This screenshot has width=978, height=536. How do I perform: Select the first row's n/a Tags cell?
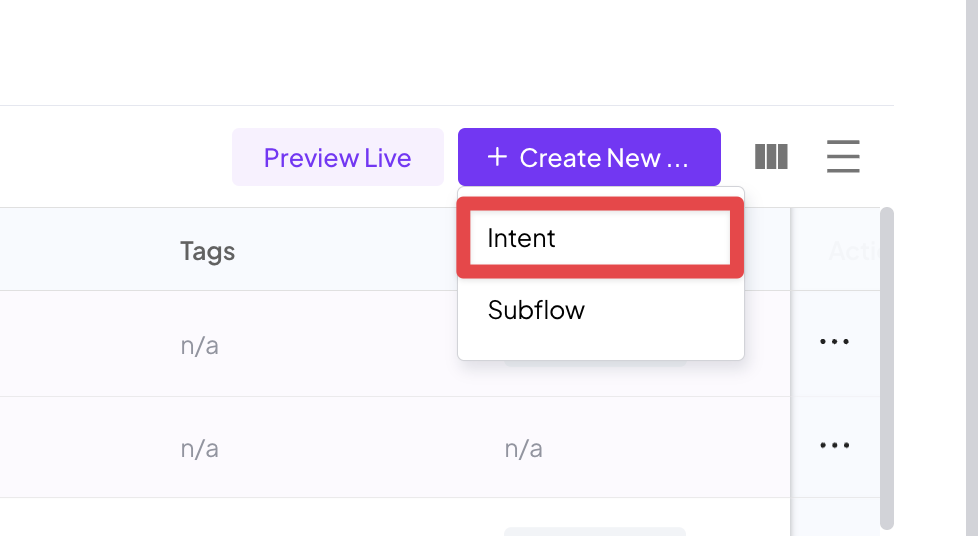click(x=200, y=346)
